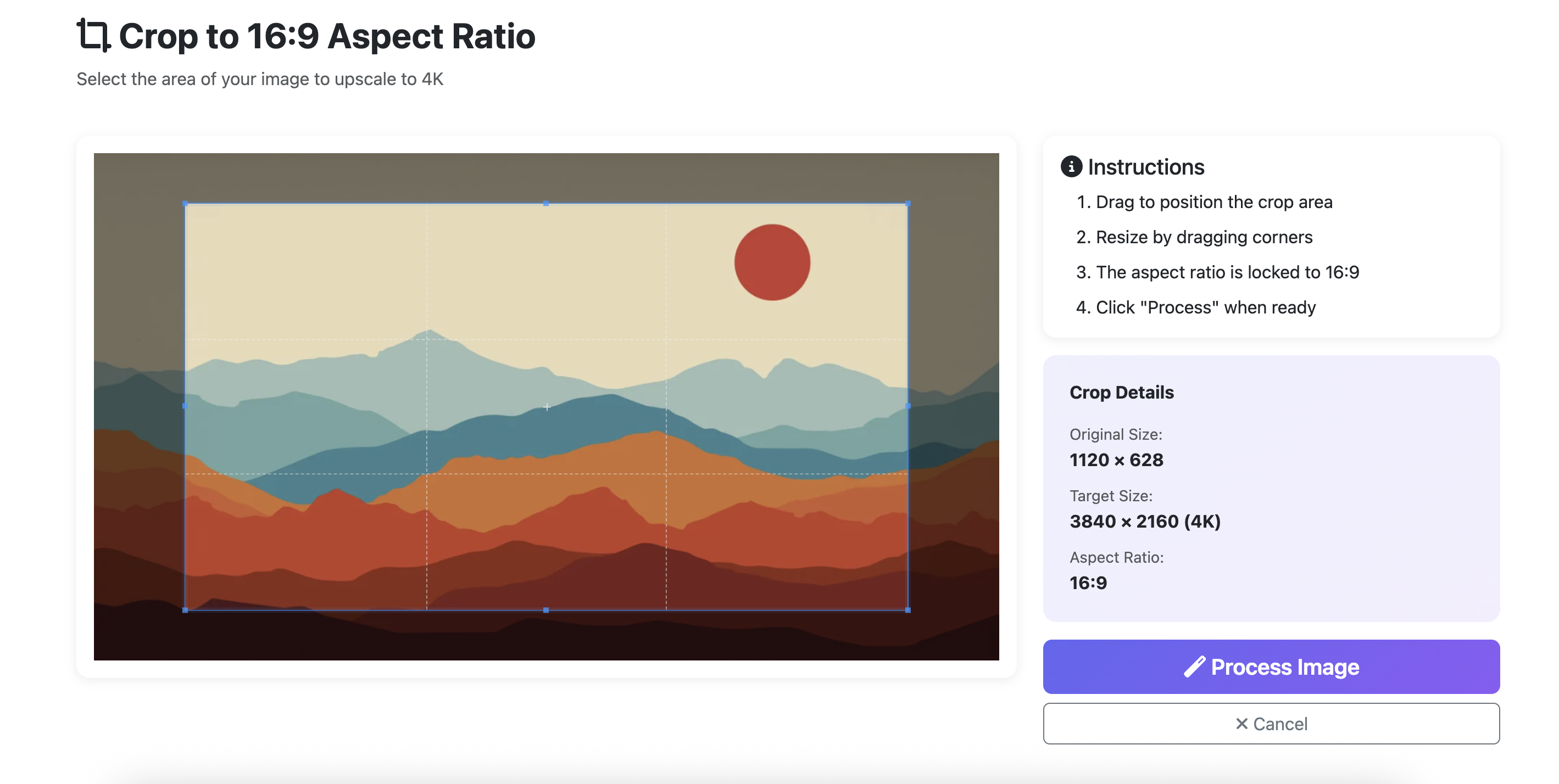Click the info icon next to Instructions
Image resolution: width=1559 pixels, height=784 pixels.
[1072, 167]
